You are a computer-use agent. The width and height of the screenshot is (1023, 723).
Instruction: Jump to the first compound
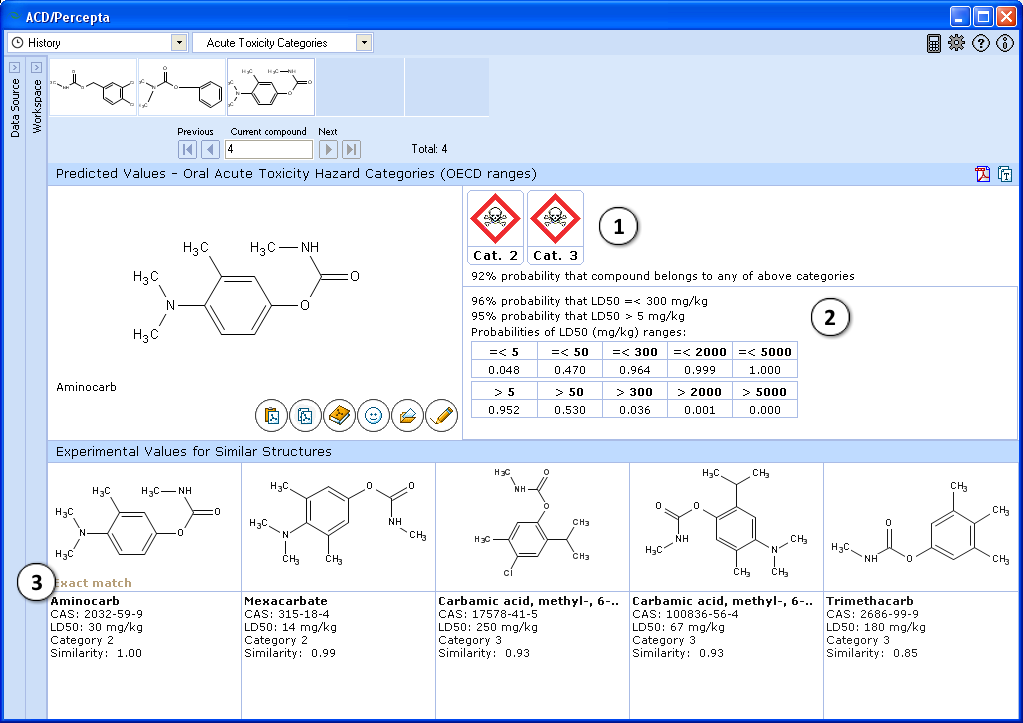coord(187,149)
